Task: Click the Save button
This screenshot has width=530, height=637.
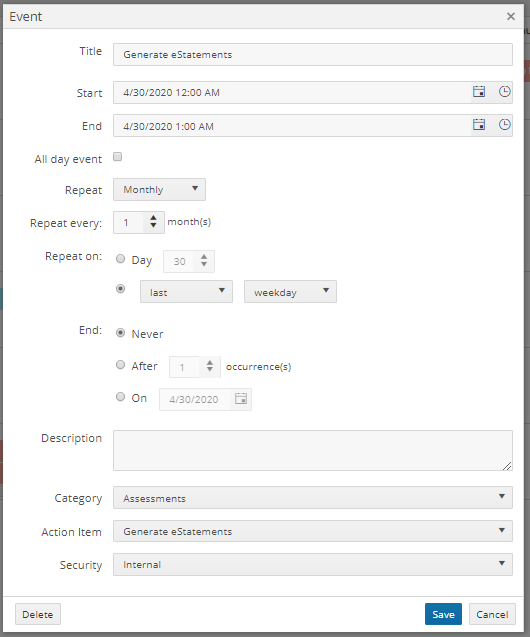Action: 443,614
